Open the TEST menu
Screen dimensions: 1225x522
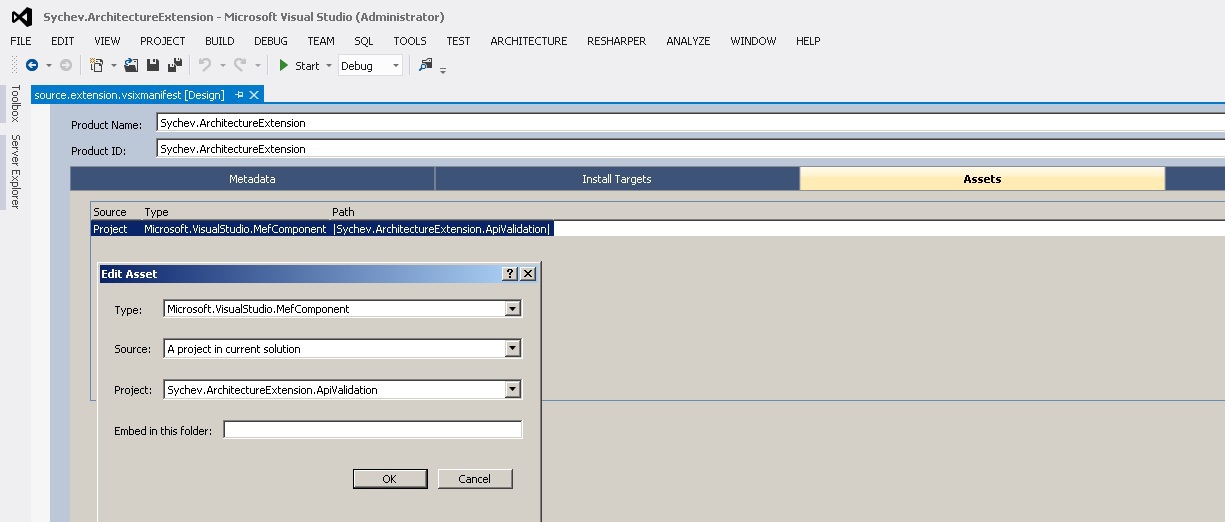[x=458, y=41]
